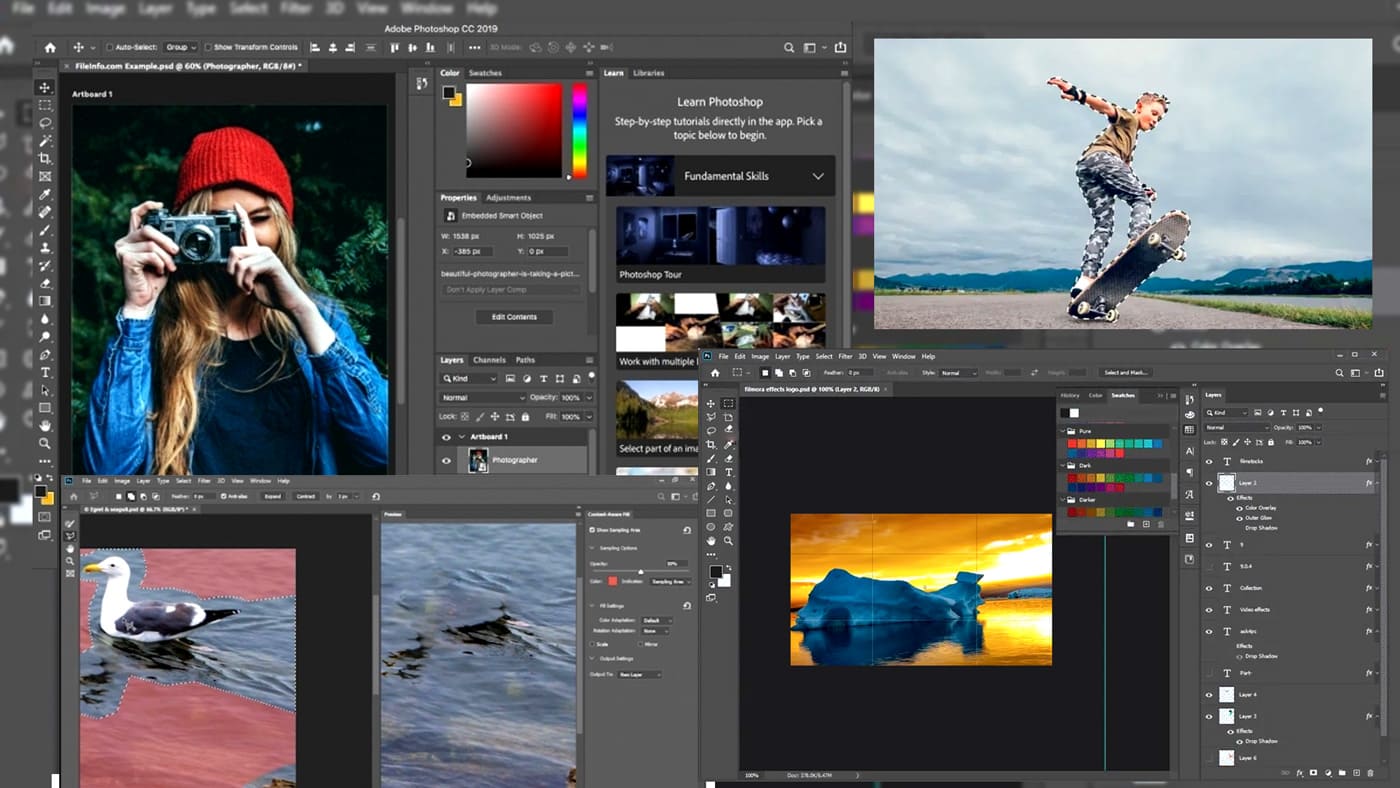1400x788 pixels.
Task: Click the Select and Mask button
Action: click(1125, 373)
